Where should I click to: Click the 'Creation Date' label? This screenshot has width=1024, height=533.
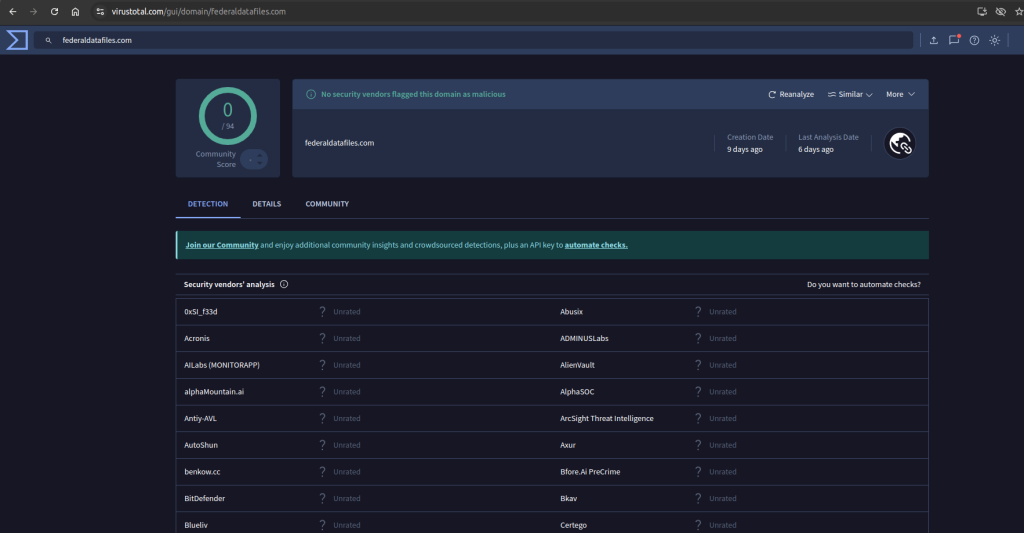(750, 137)
